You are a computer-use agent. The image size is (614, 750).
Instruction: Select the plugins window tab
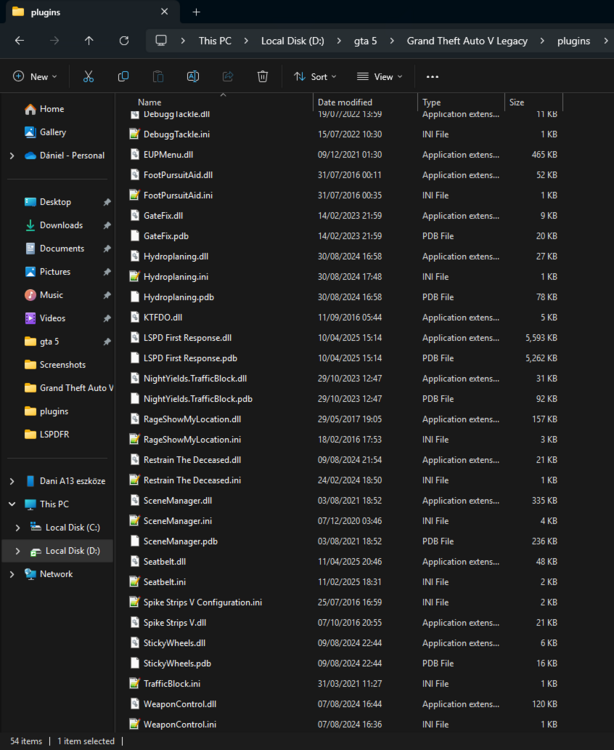91,12
